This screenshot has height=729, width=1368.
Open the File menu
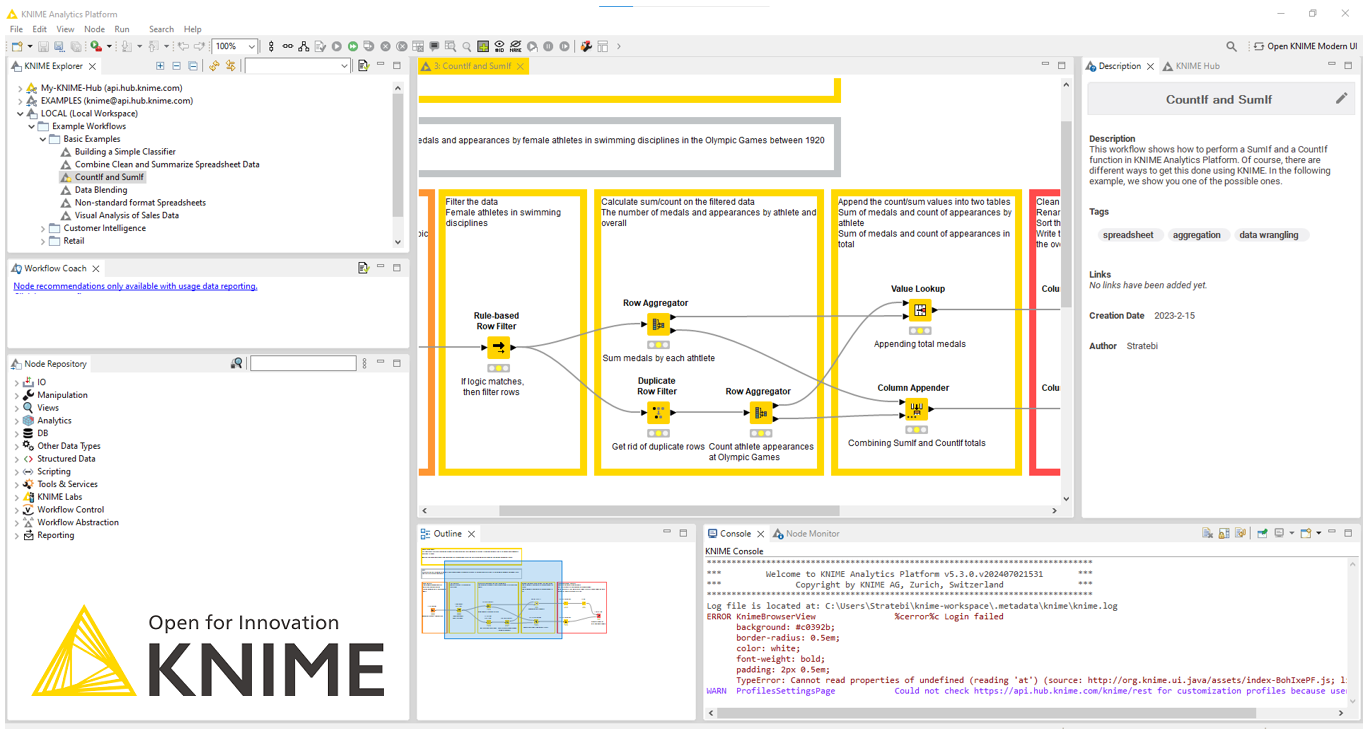pos(16,29)
